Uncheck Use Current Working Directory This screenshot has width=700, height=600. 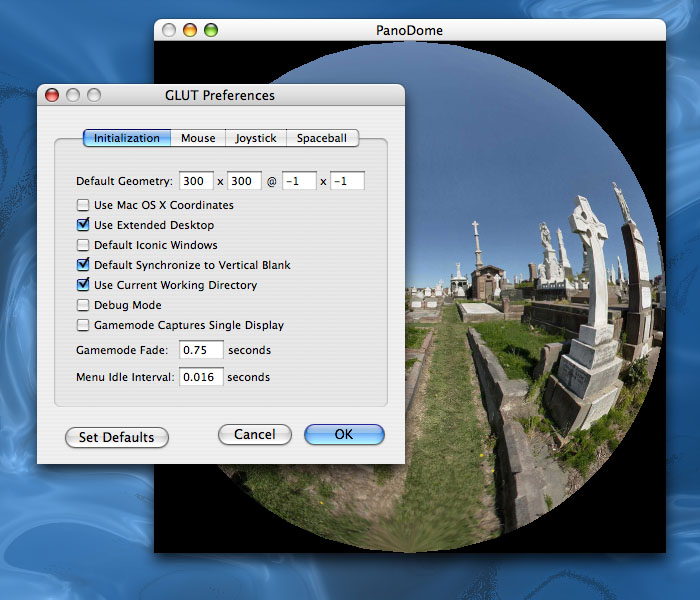pos(83,284)
